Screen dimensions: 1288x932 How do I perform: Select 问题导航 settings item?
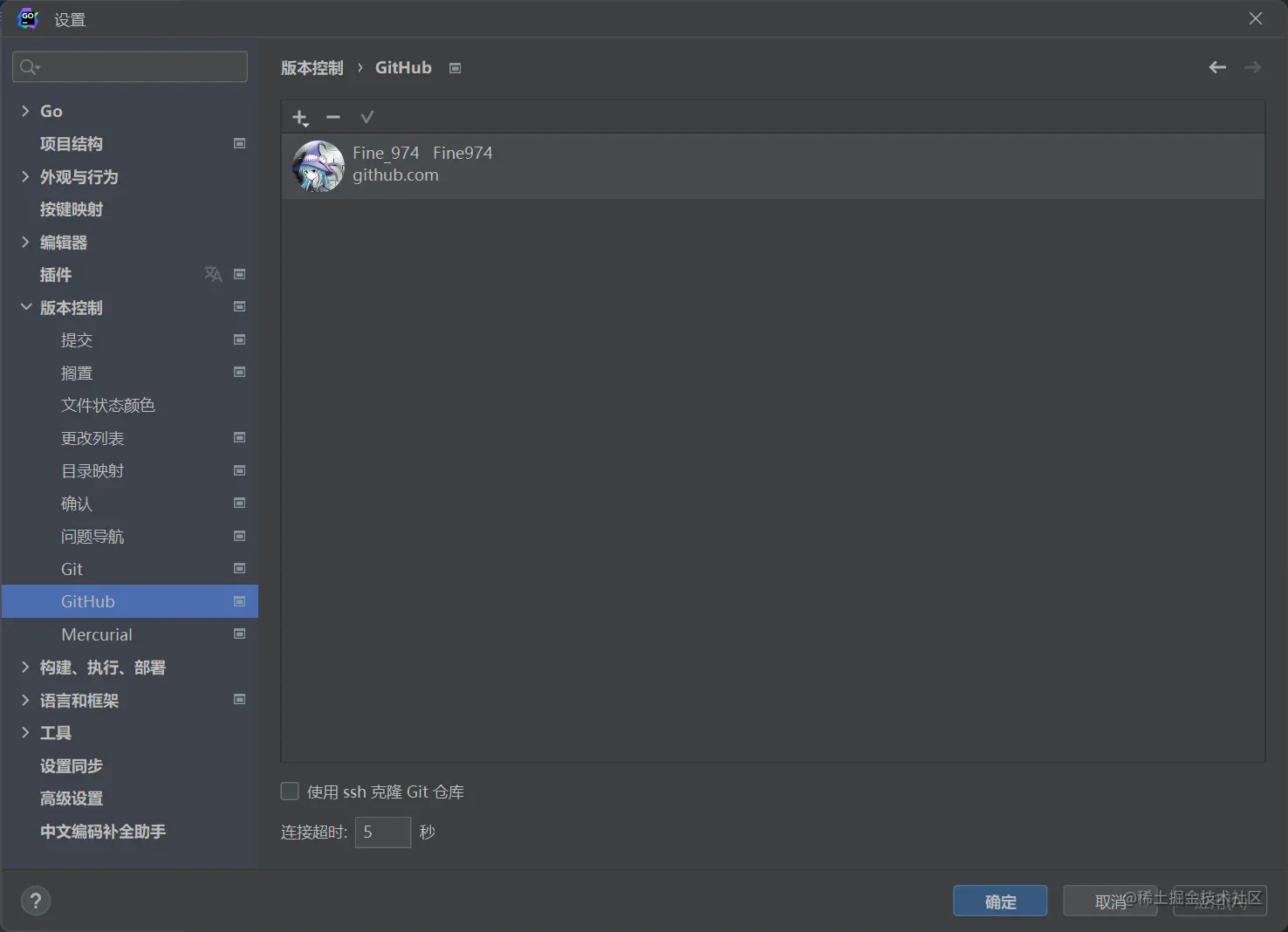[92, 536]
